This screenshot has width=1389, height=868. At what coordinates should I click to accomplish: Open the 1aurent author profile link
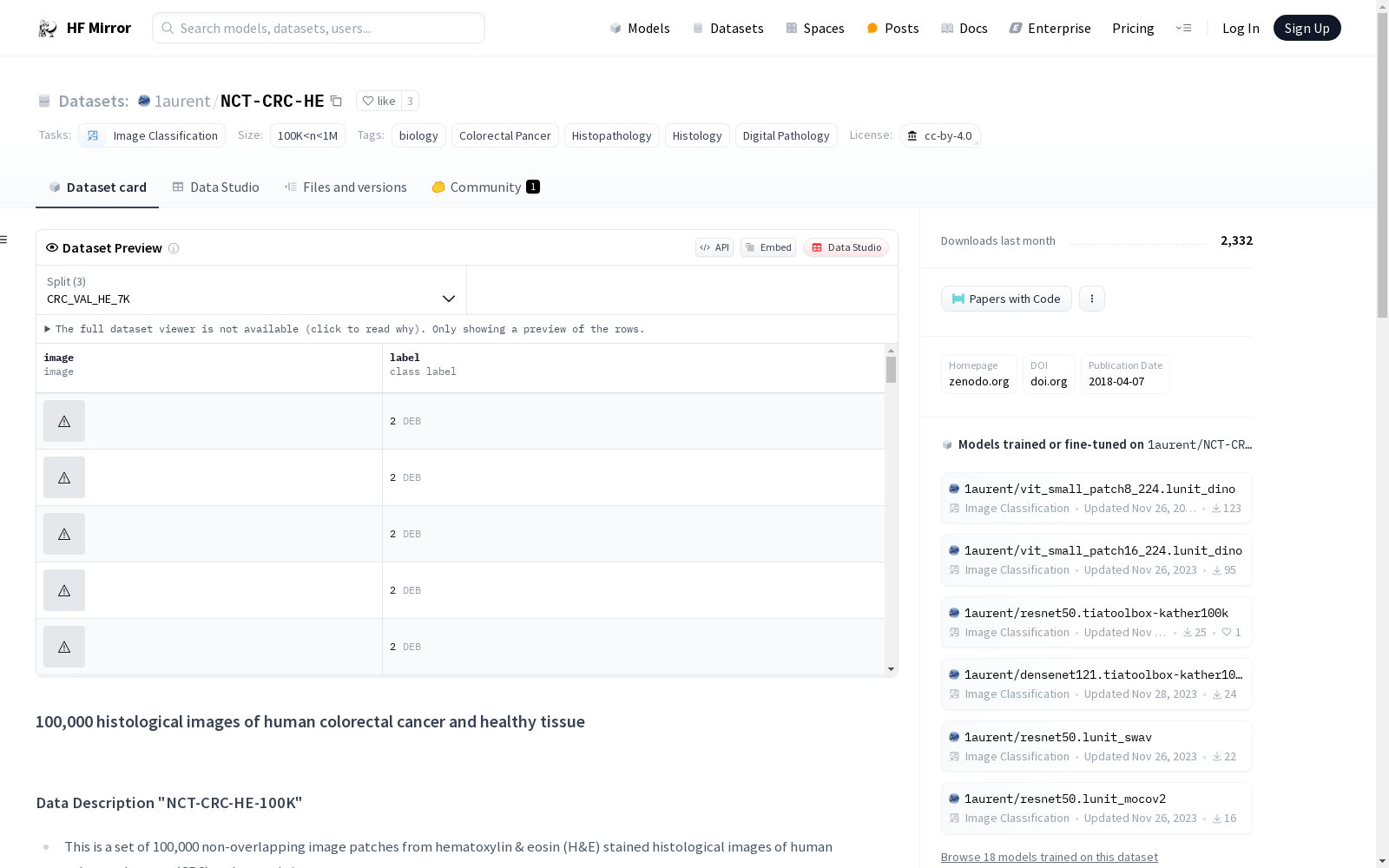[x=182, y=101]
